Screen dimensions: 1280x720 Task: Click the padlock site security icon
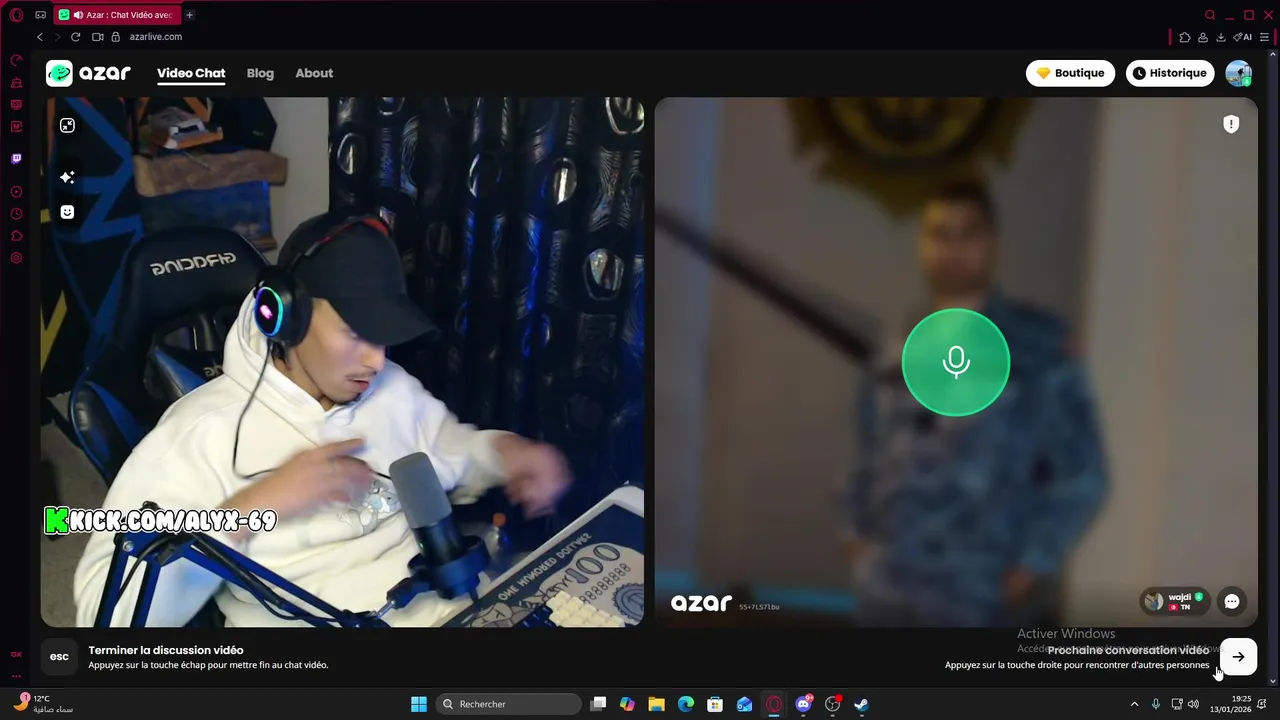[x=115, y=37]
